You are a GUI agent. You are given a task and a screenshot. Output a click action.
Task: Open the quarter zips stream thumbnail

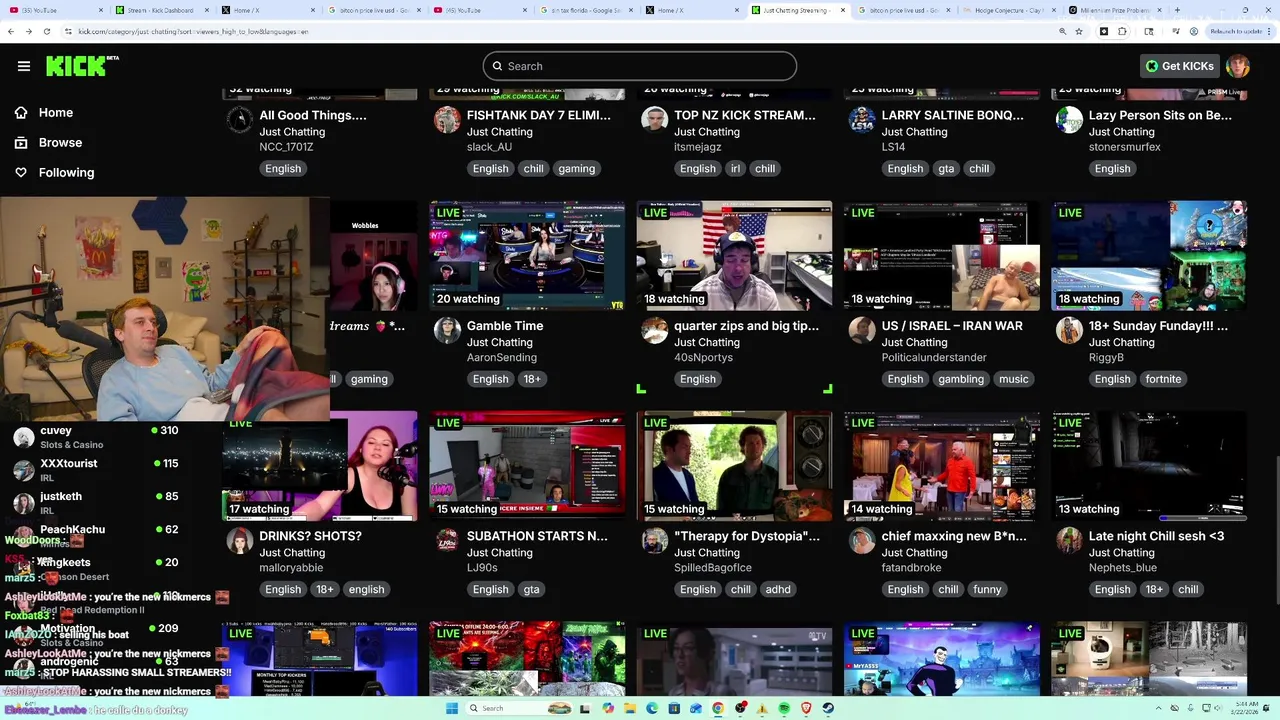coord(734,256)
